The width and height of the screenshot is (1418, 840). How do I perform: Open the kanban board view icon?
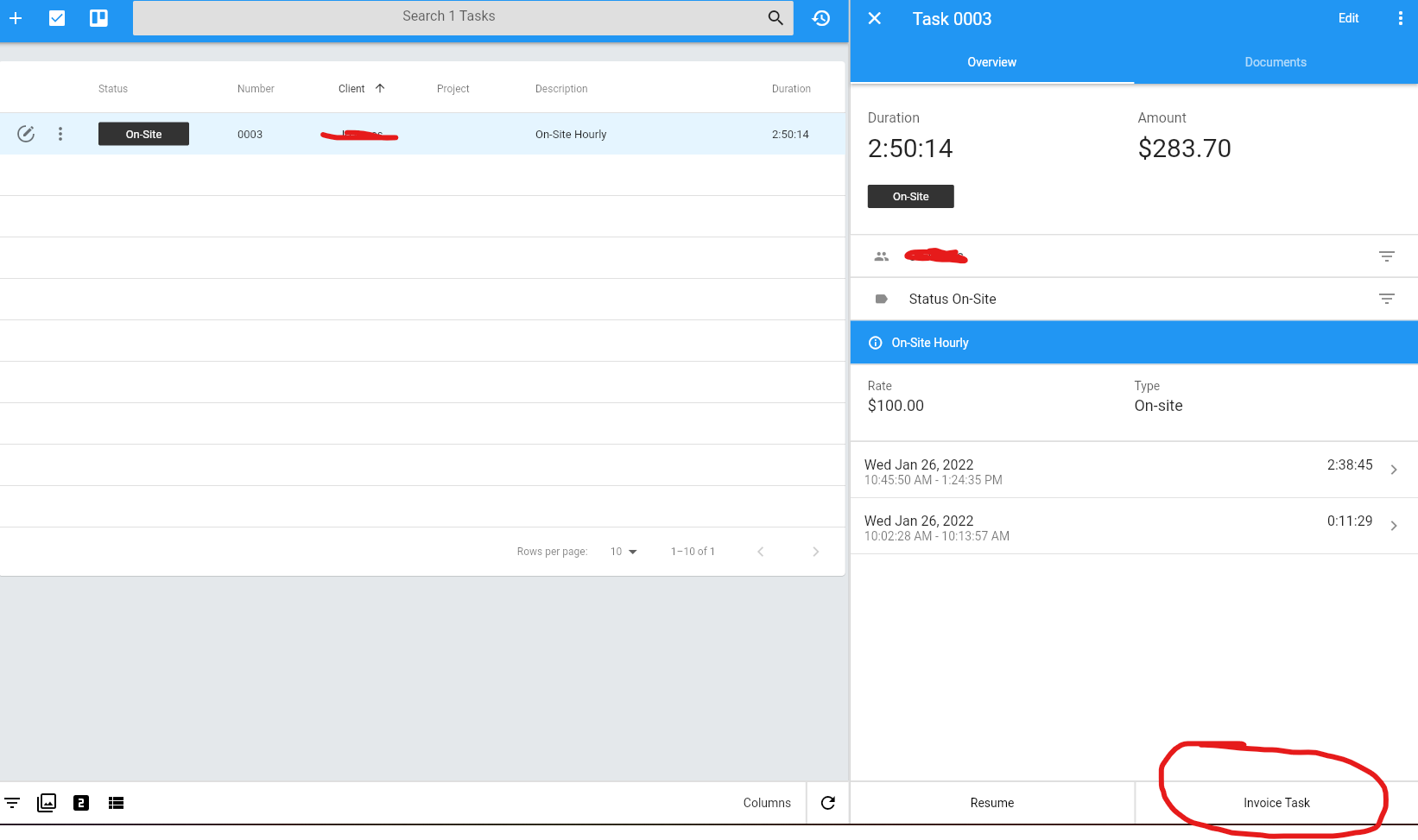tap(98, 18)
